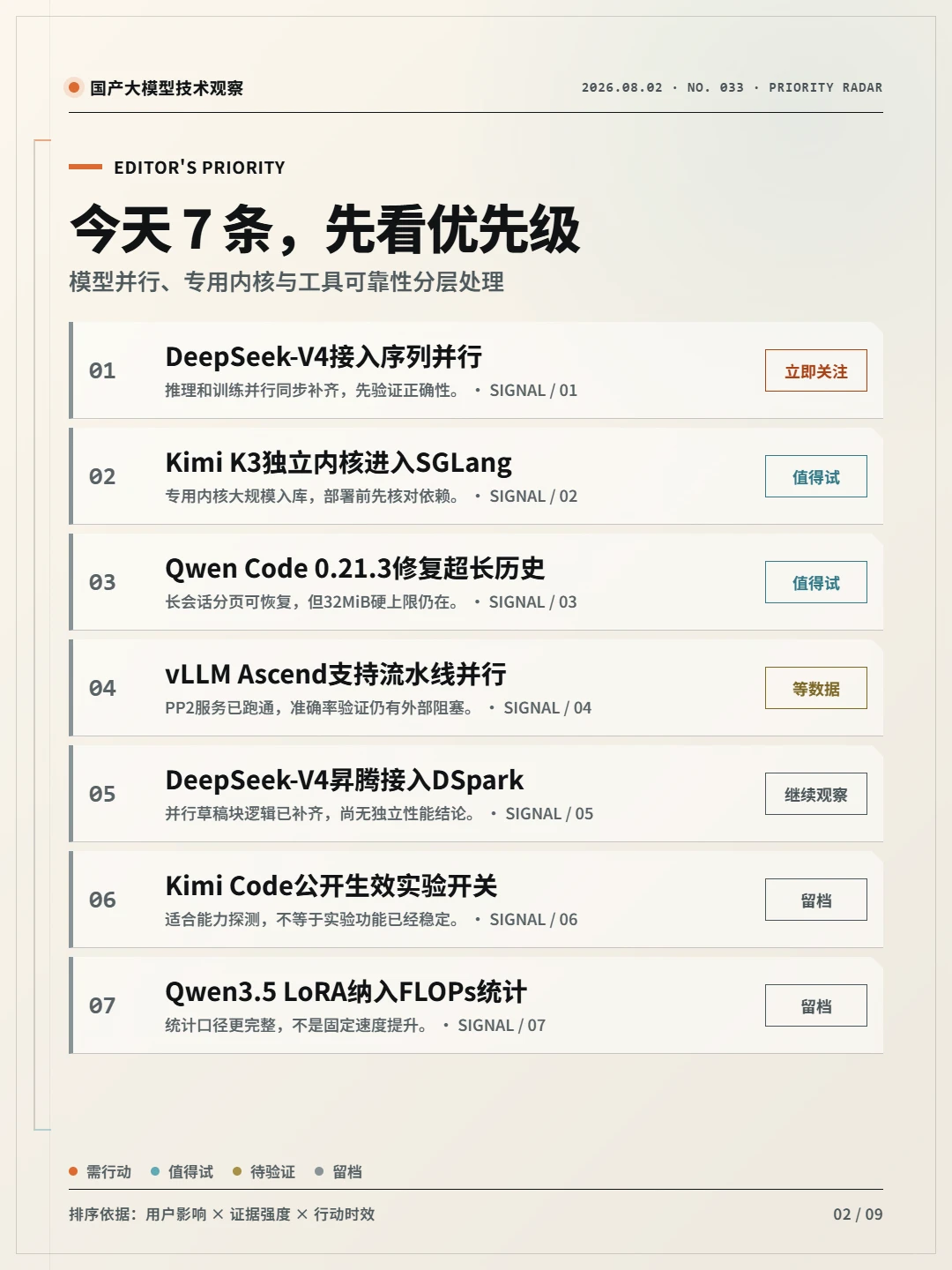Click the teal 值得试 legend dot
Screen dimensions: 952x1270
[x=155, y=1171]
